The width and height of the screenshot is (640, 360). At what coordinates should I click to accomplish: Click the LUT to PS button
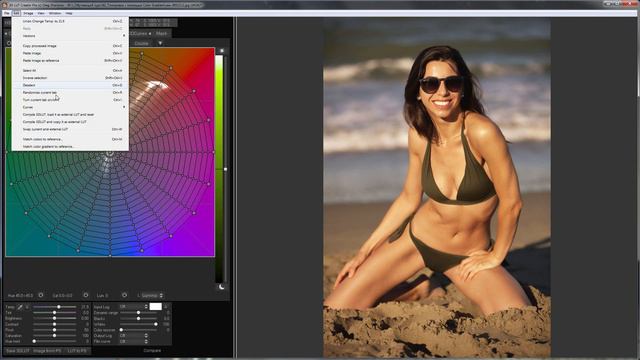(x=77, y=351)
